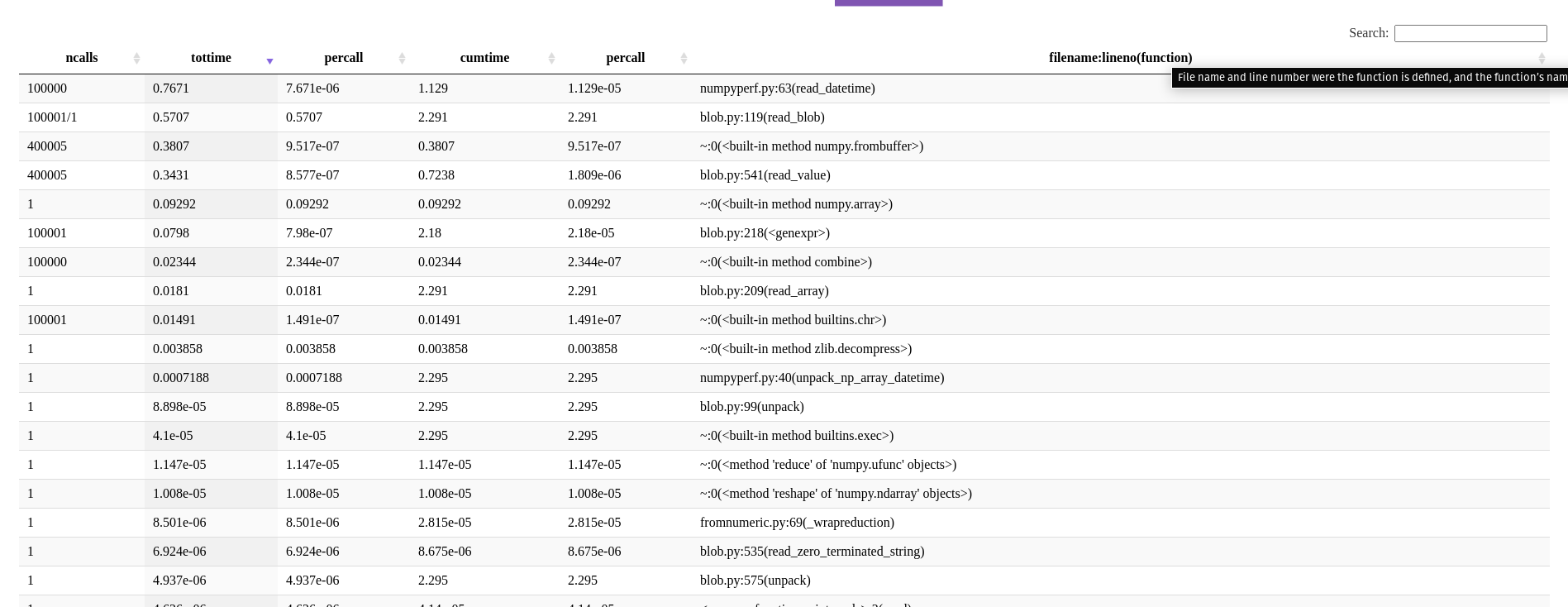Image resolution: width=1568 pixels, height=607 pixels.
Task: Select the blob.py:541(read_value) entry
Action: pyautogui.click(x=784, y=175)
